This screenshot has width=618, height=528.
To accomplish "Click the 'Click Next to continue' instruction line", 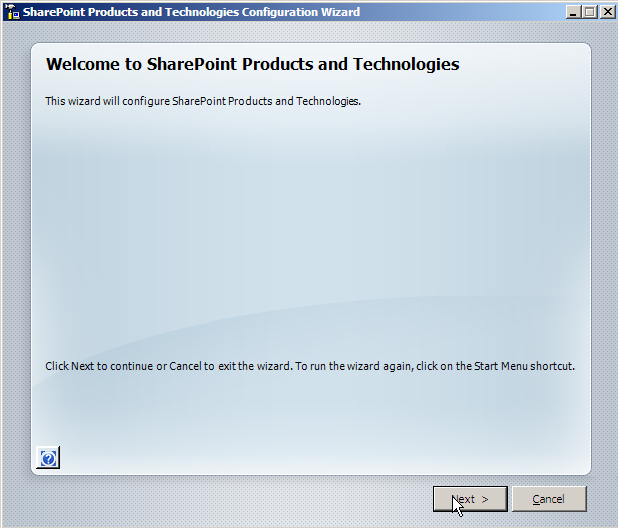I will click(310, 366).
